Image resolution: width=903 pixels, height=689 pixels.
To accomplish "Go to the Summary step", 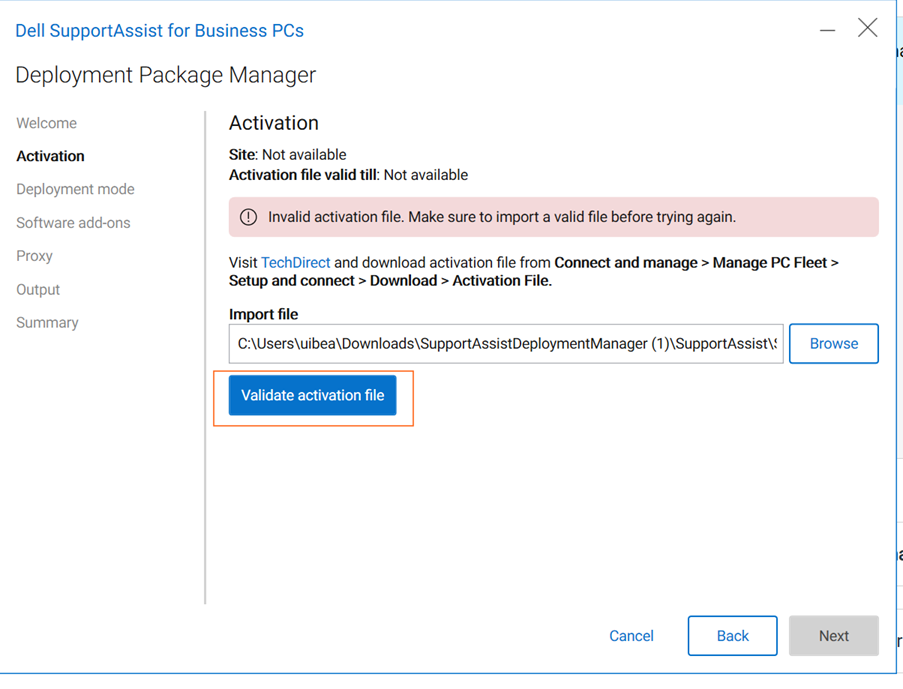I will [47, 322].
